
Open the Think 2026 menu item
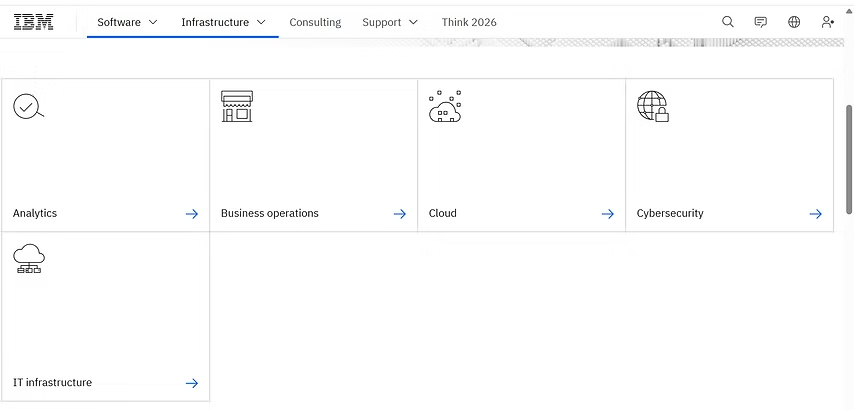point(469,22)
